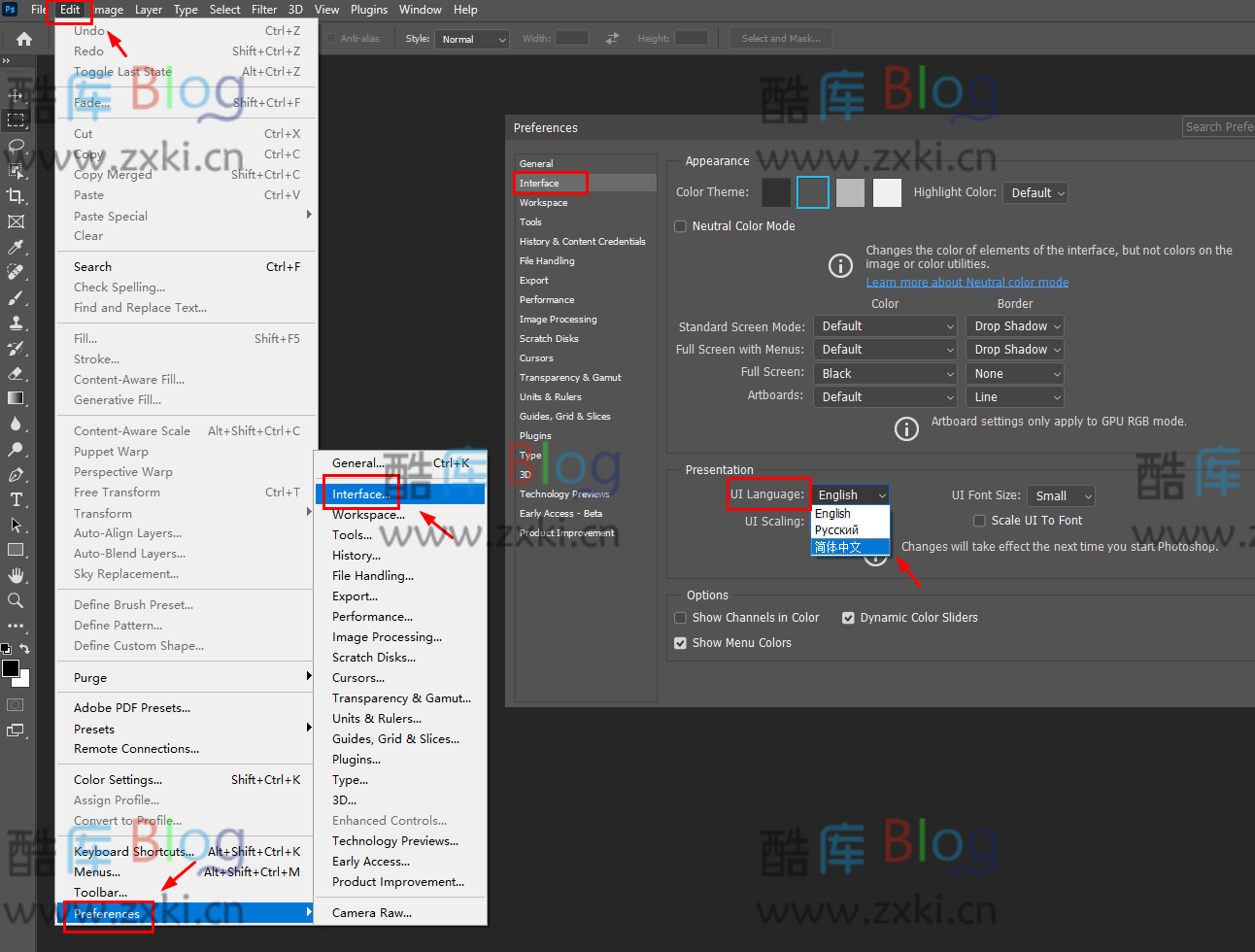Viewport: 1255px width, 952px height.
Task: Open Learn more about Neutral color mode link
Action: 967,283
